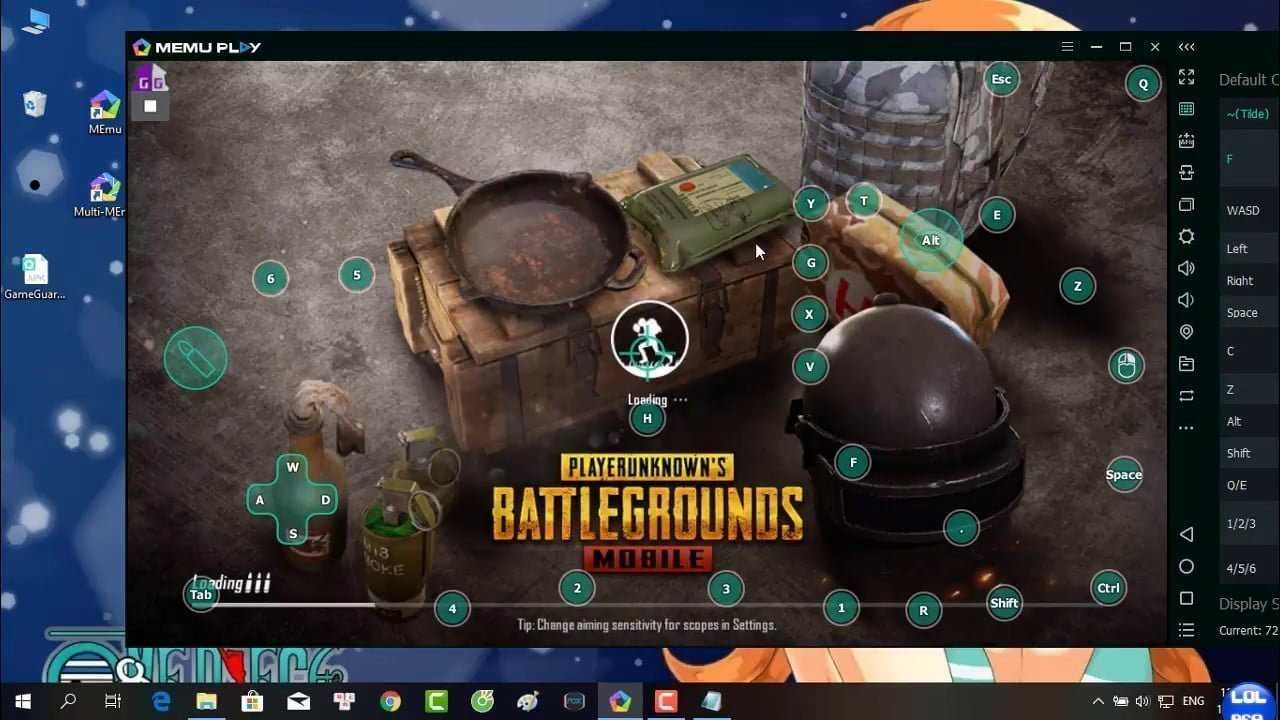Click the V key-mapping circle
Screen dimensions: 1280x720
810,367
